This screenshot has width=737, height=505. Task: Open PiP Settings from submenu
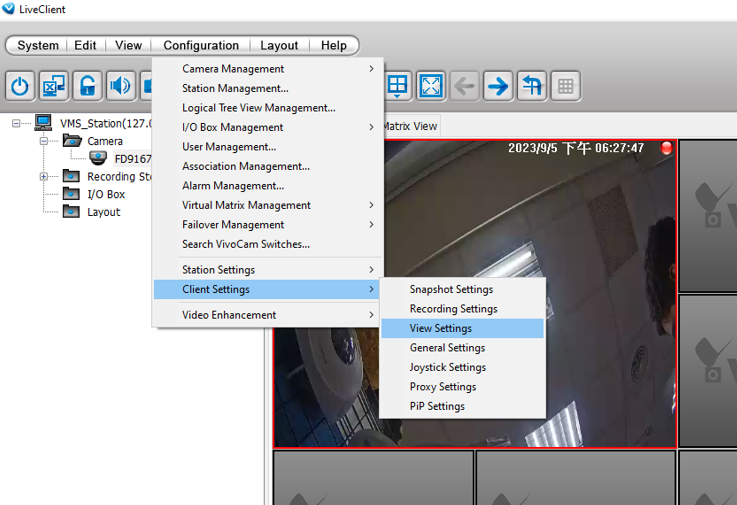pyautogui.click(x=463, y=406)
